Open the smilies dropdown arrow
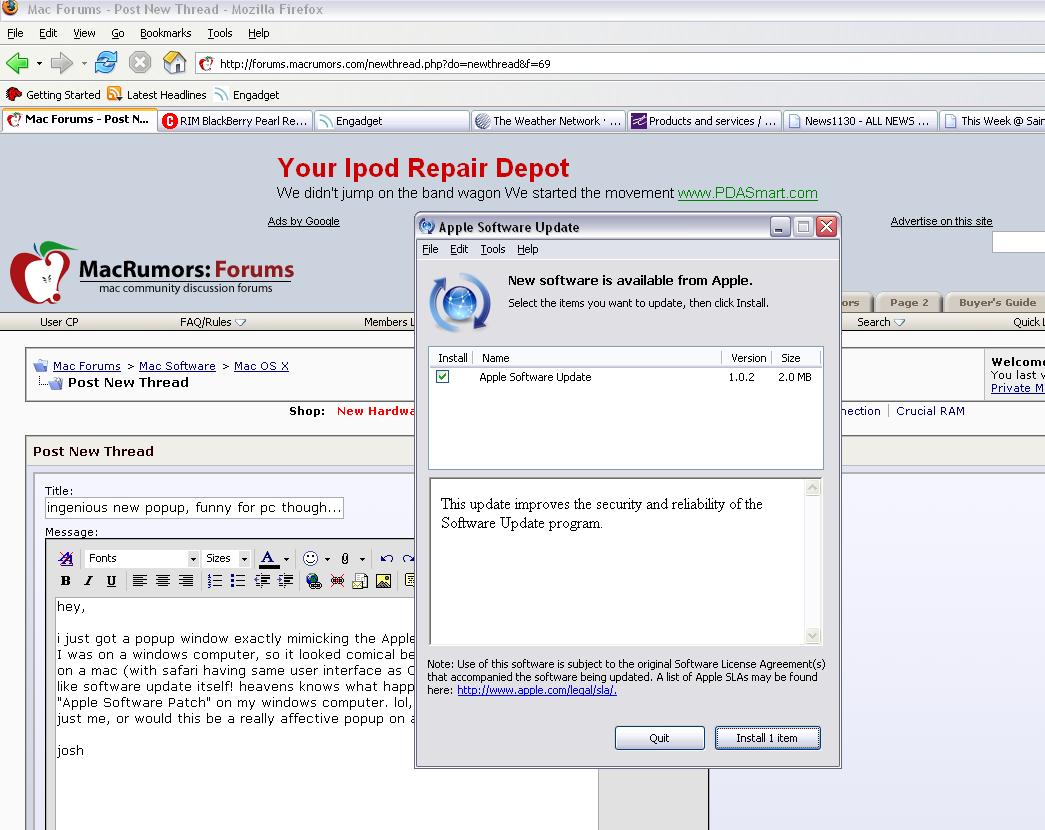 (327, 559)
